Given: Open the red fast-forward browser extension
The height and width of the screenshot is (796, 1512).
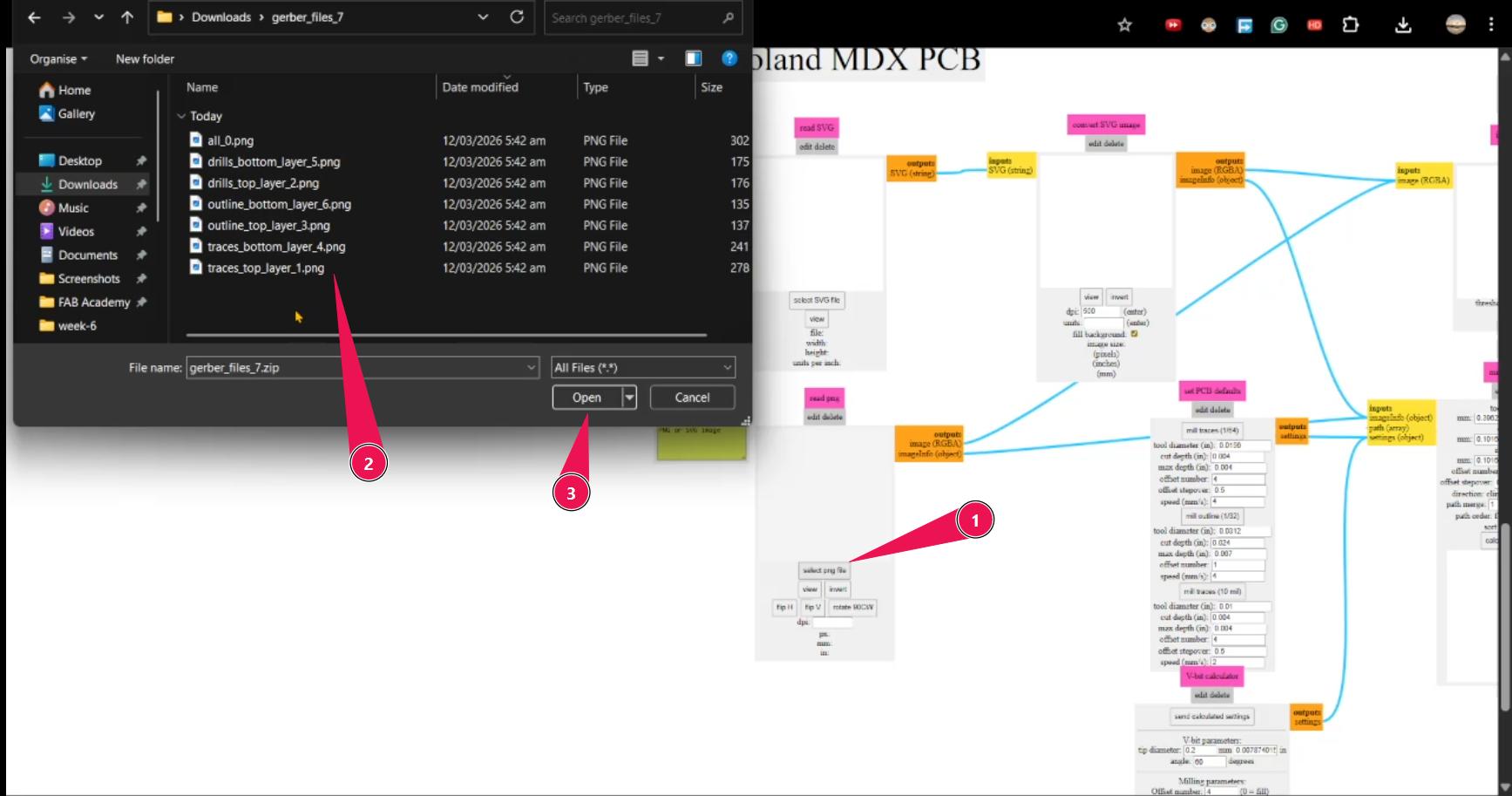Looking at the screenshot, I should (x=1173, y=24).
